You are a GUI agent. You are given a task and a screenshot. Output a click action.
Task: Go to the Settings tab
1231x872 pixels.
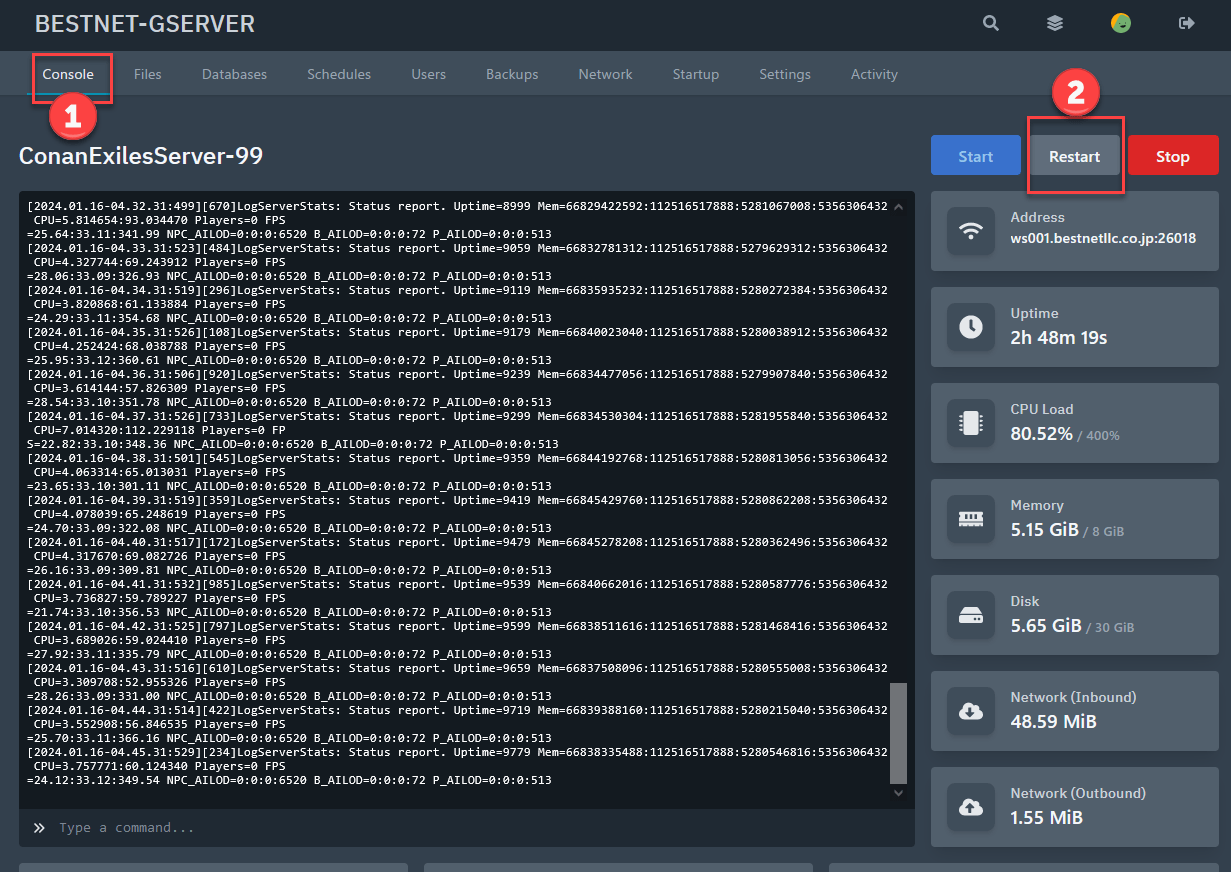coord(785,74)
